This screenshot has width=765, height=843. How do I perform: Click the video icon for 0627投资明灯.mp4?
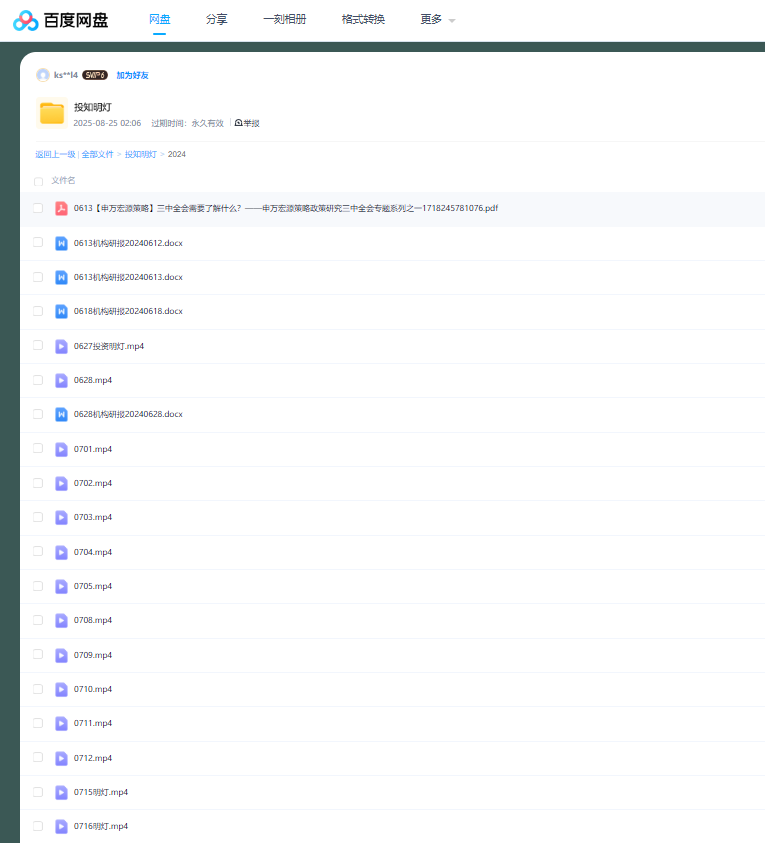pos(61,346)
